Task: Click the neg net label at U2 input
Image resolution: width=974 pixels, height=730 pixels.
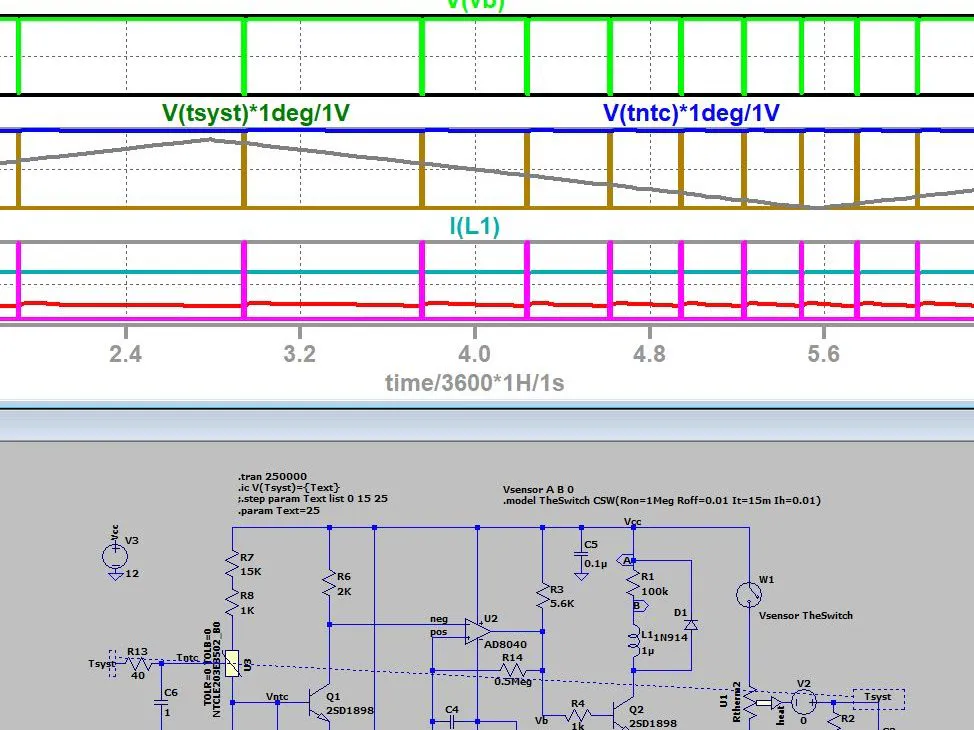Action: coord(439,619)
